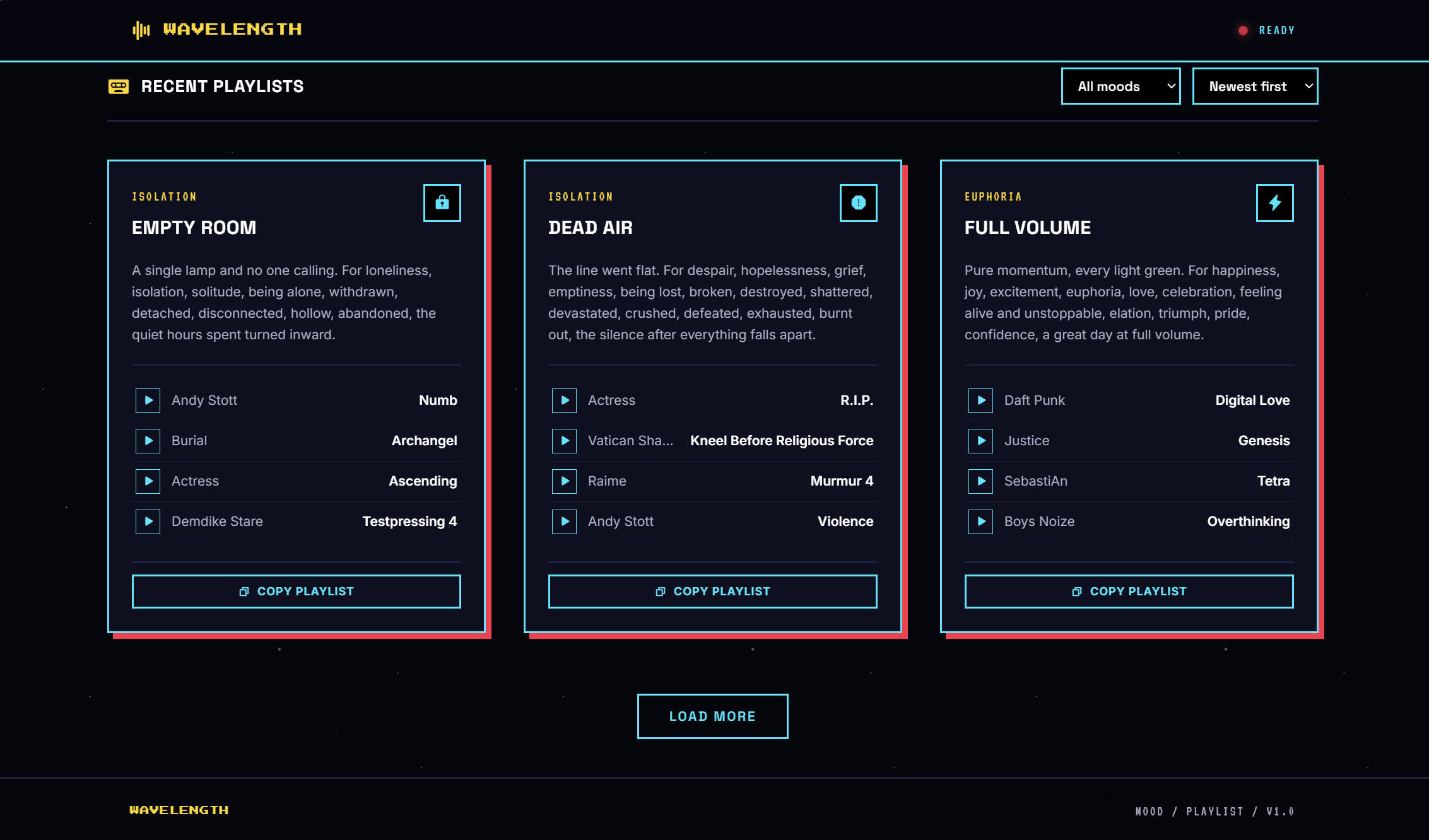Click the Wavelength waveform logo icon
Viewport: 1429px width, 840px height.
(141, 30)
